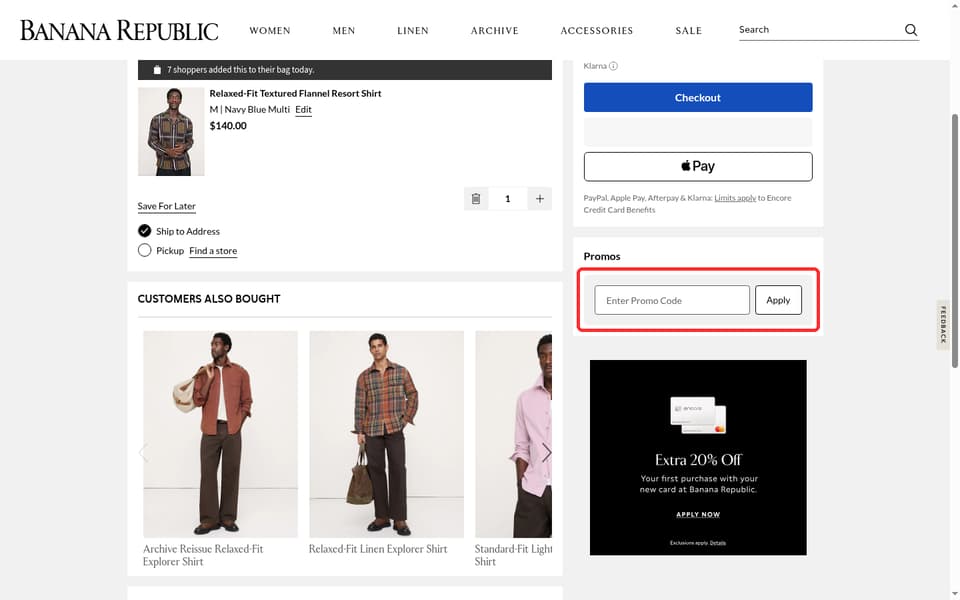
Task: Show previous recommended products arrow
Action: pyautogui.click(x=143, y=452)
